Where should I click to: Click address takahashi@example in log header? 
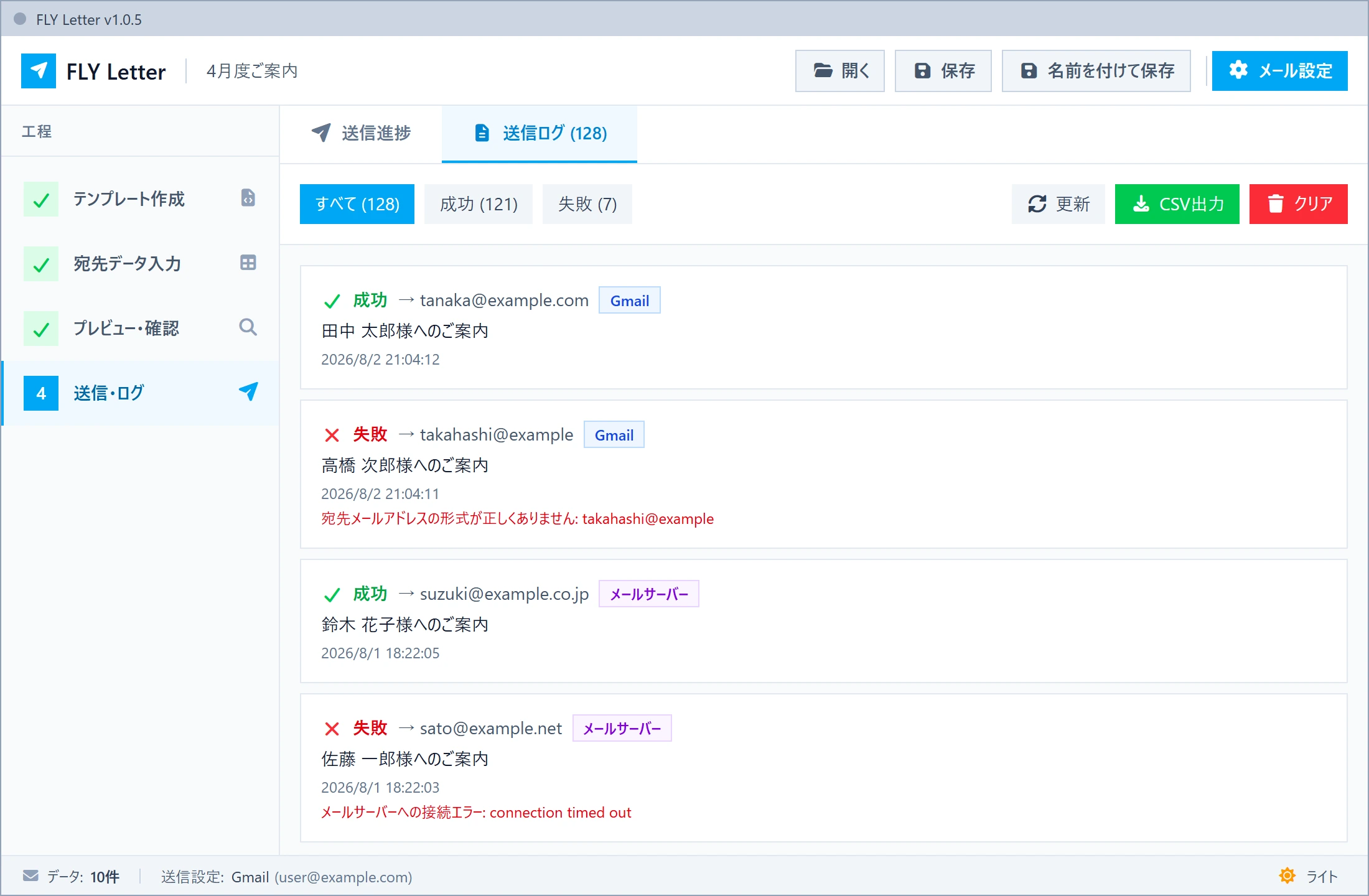pyautogui.click(x=497, y=435)
